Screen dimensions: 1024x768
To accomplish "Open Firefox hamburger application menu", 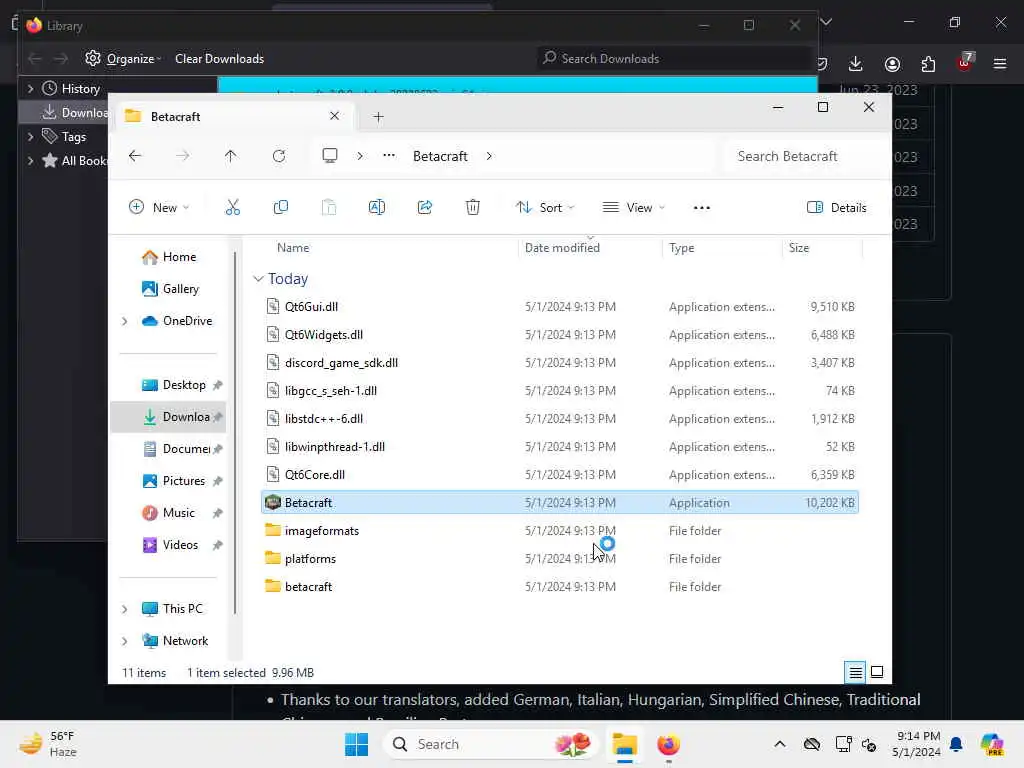I will pyautogui.click(x=1000, y=64).
